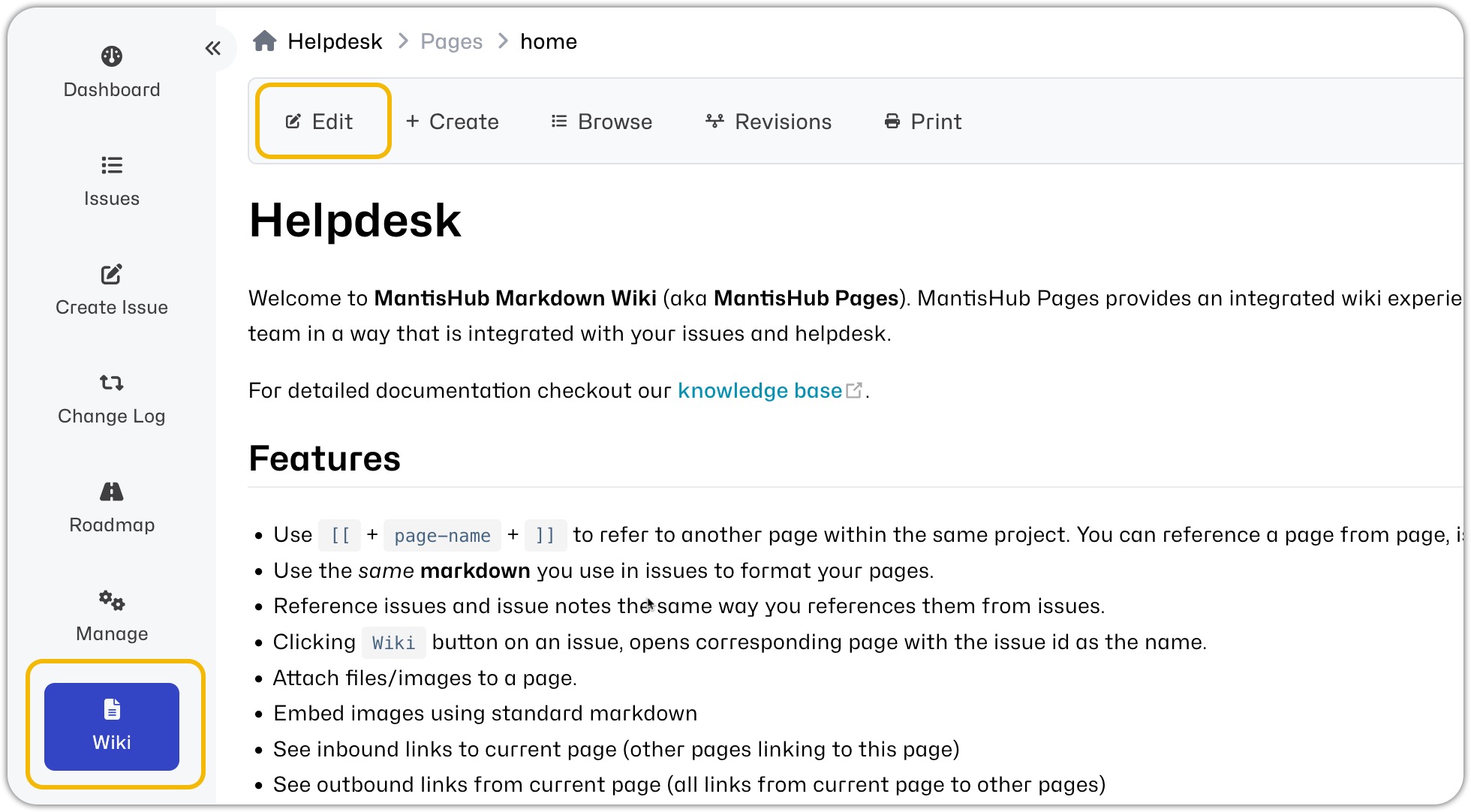Click the page-name code snippet
This screenshot has height=812, width=1471.
point(443,536)
